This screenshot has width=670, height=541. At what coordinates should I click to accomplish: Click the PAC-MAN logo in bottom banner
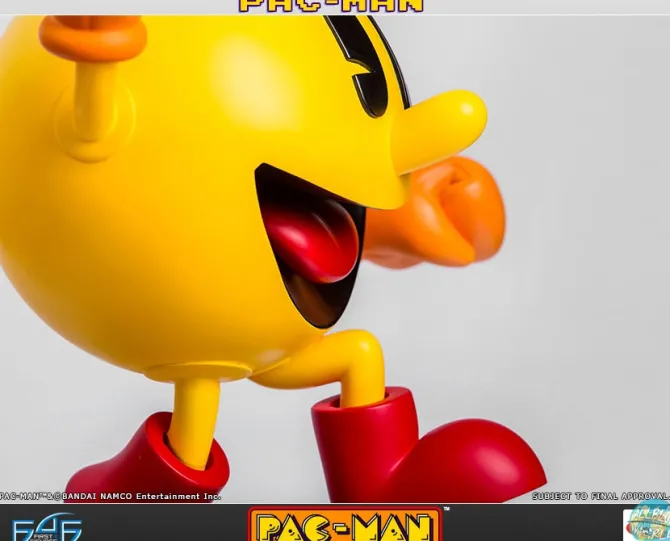[x=344, y=525]
